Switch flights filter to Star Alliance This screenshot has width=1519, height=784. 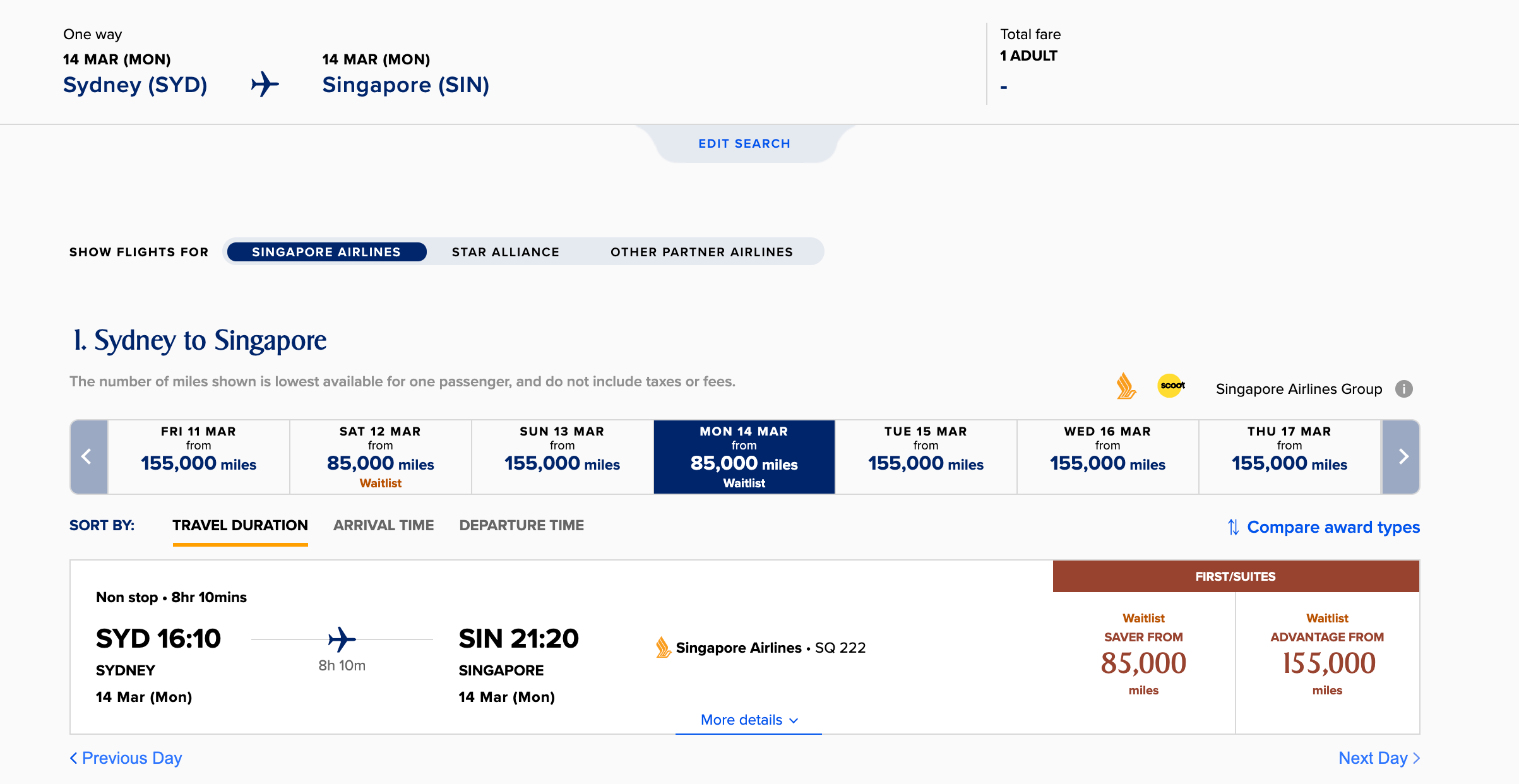(505, 252)
